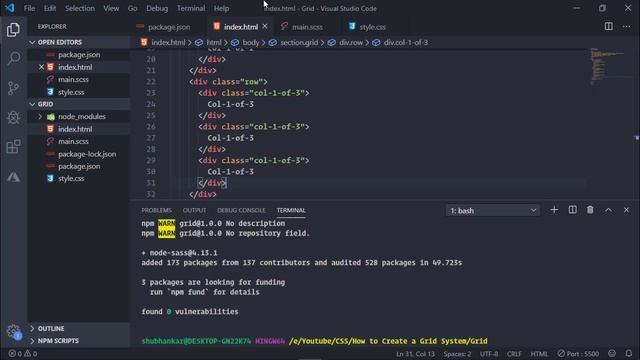Click the Port : 5500 Live Server status

578,353
